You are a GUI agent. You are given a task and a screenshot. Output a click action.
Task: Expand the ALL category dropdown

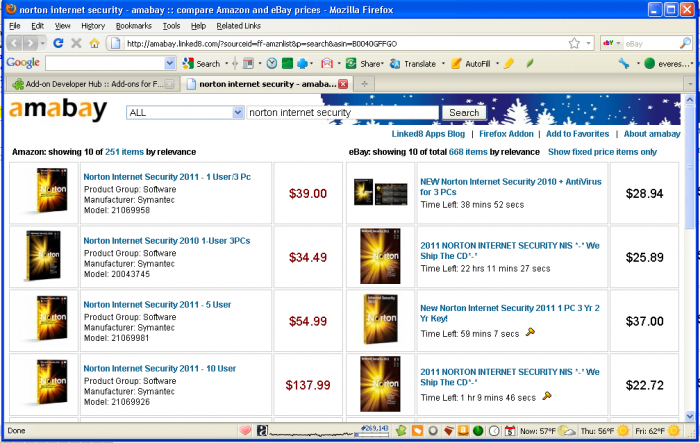click(238, 113)
